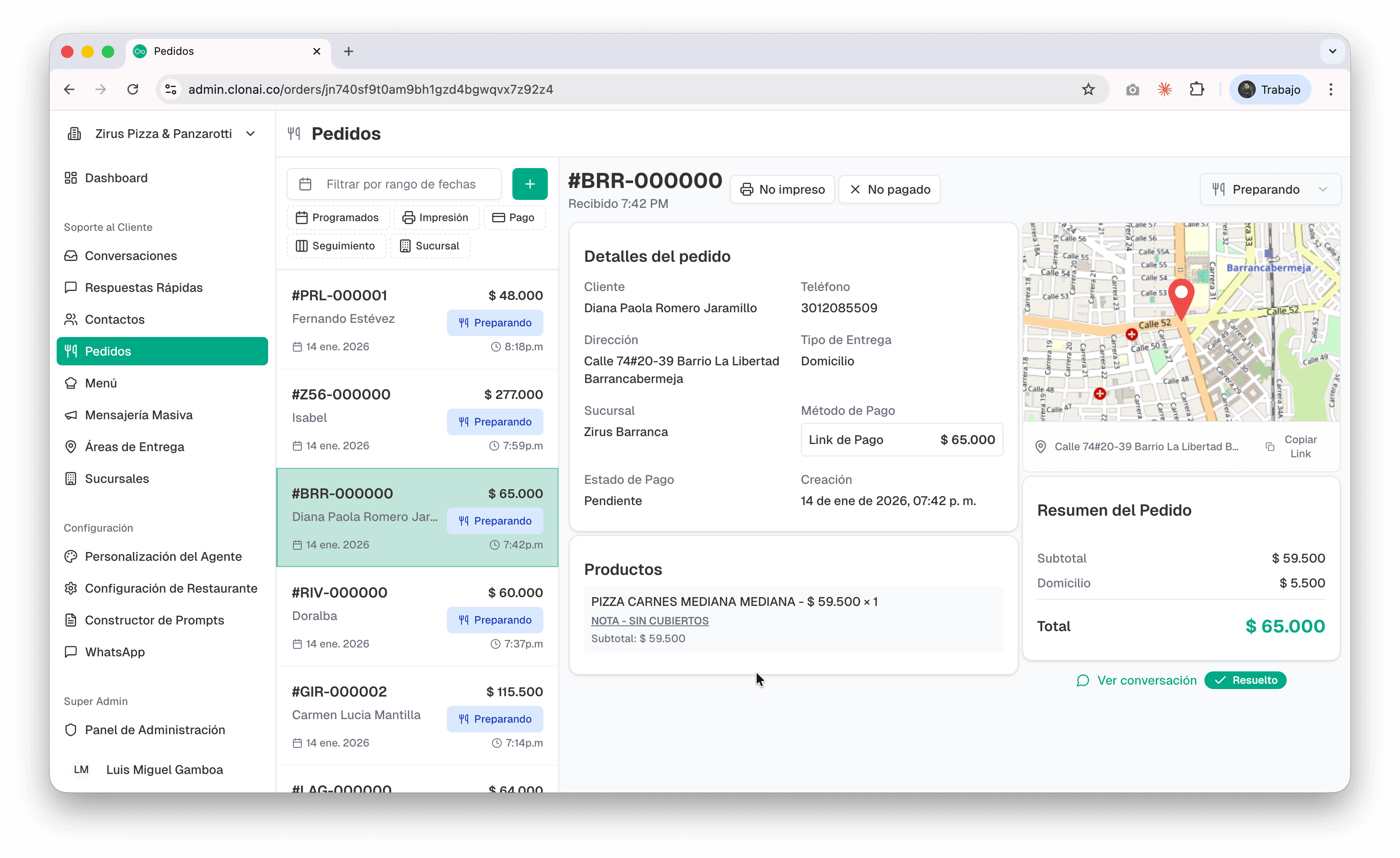Image resolution: width=1400 pixels, height=858 pixels.
Task: Reload the page
Action: click(133, 89)
